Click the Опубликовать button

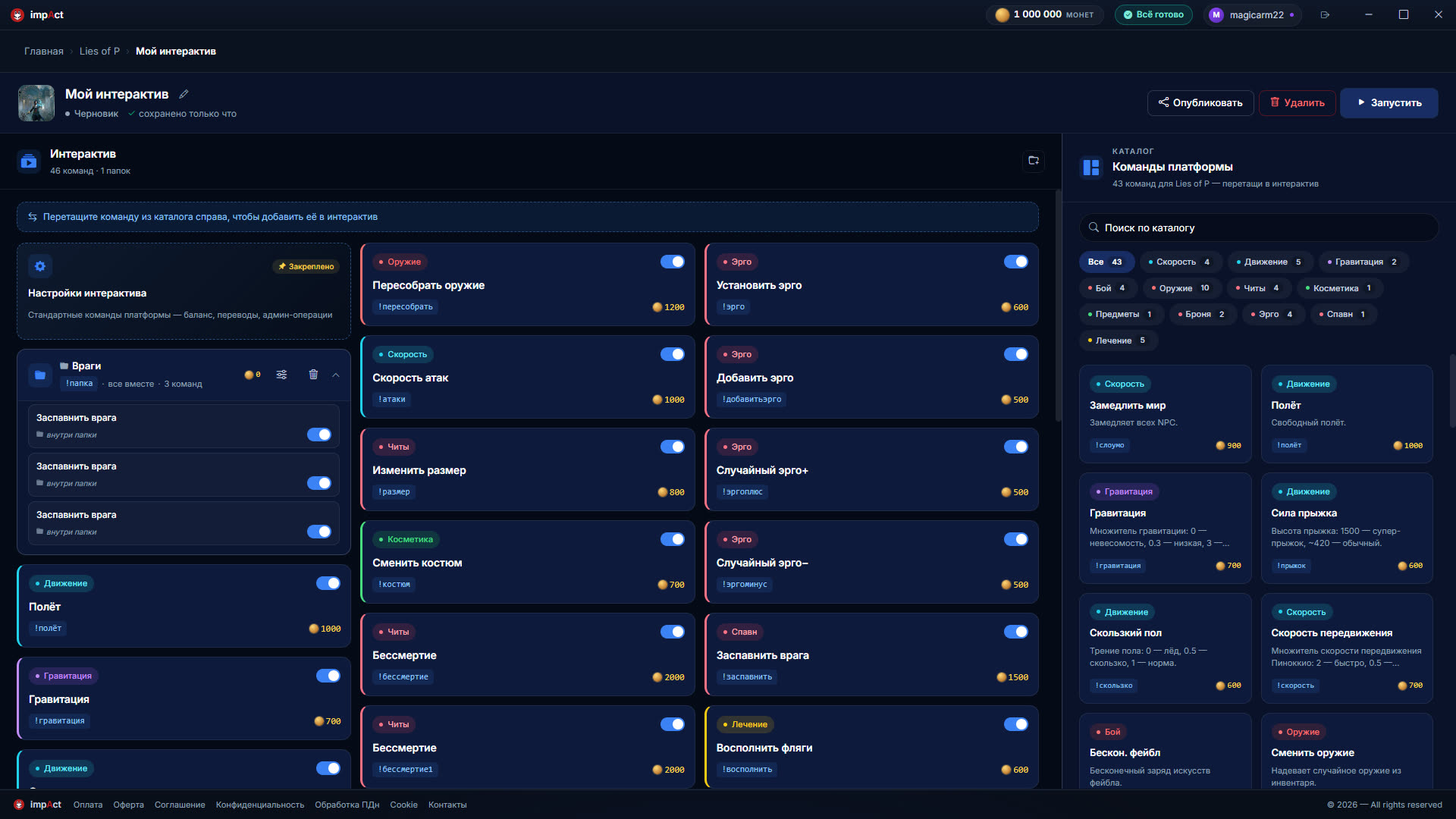(1200, 102)
